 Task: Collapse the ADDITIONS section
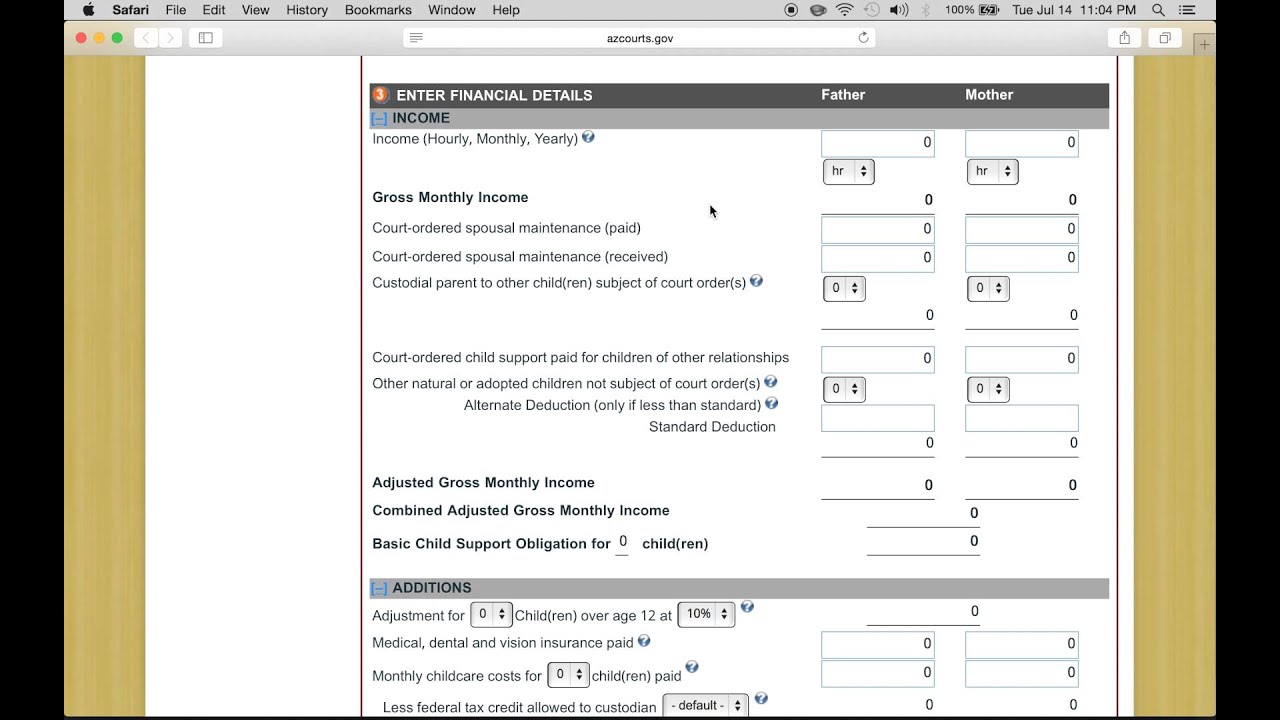[x=379, y=588]
